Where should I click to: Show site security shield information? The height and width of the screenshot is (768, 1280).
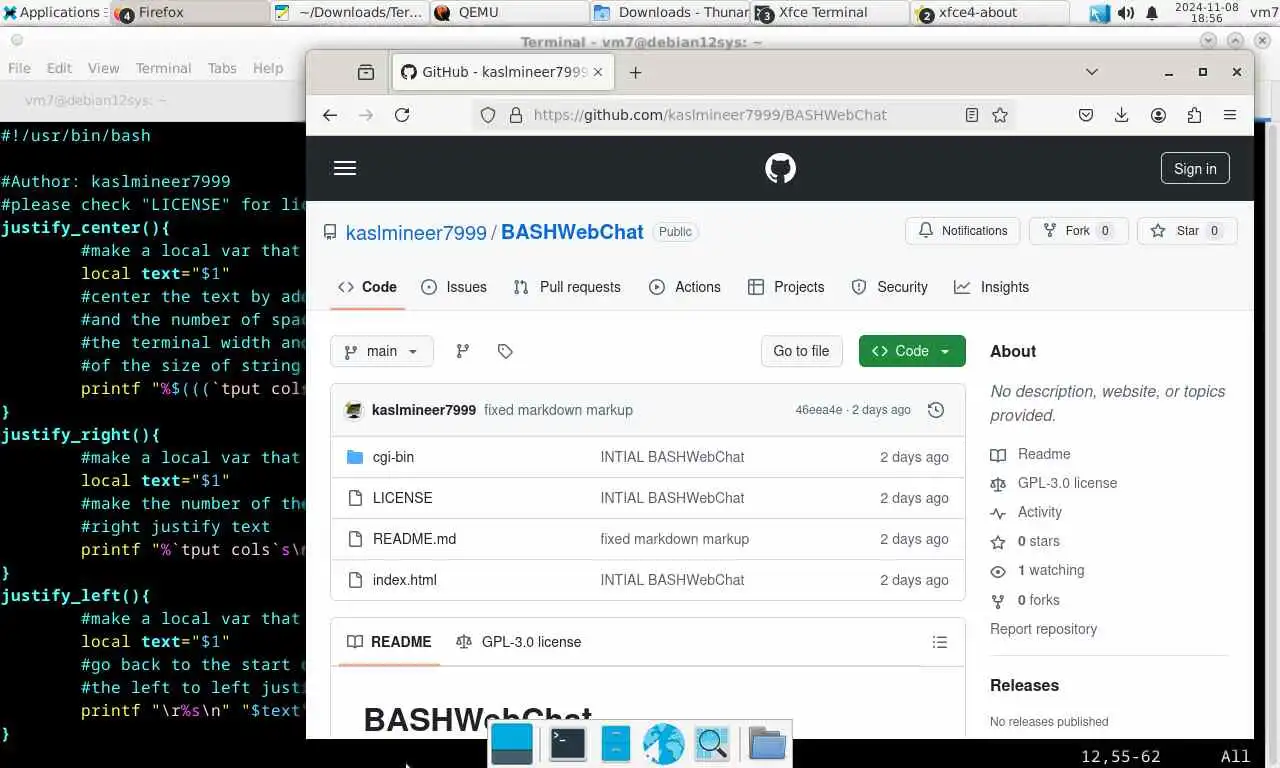[x=488, y=115]
